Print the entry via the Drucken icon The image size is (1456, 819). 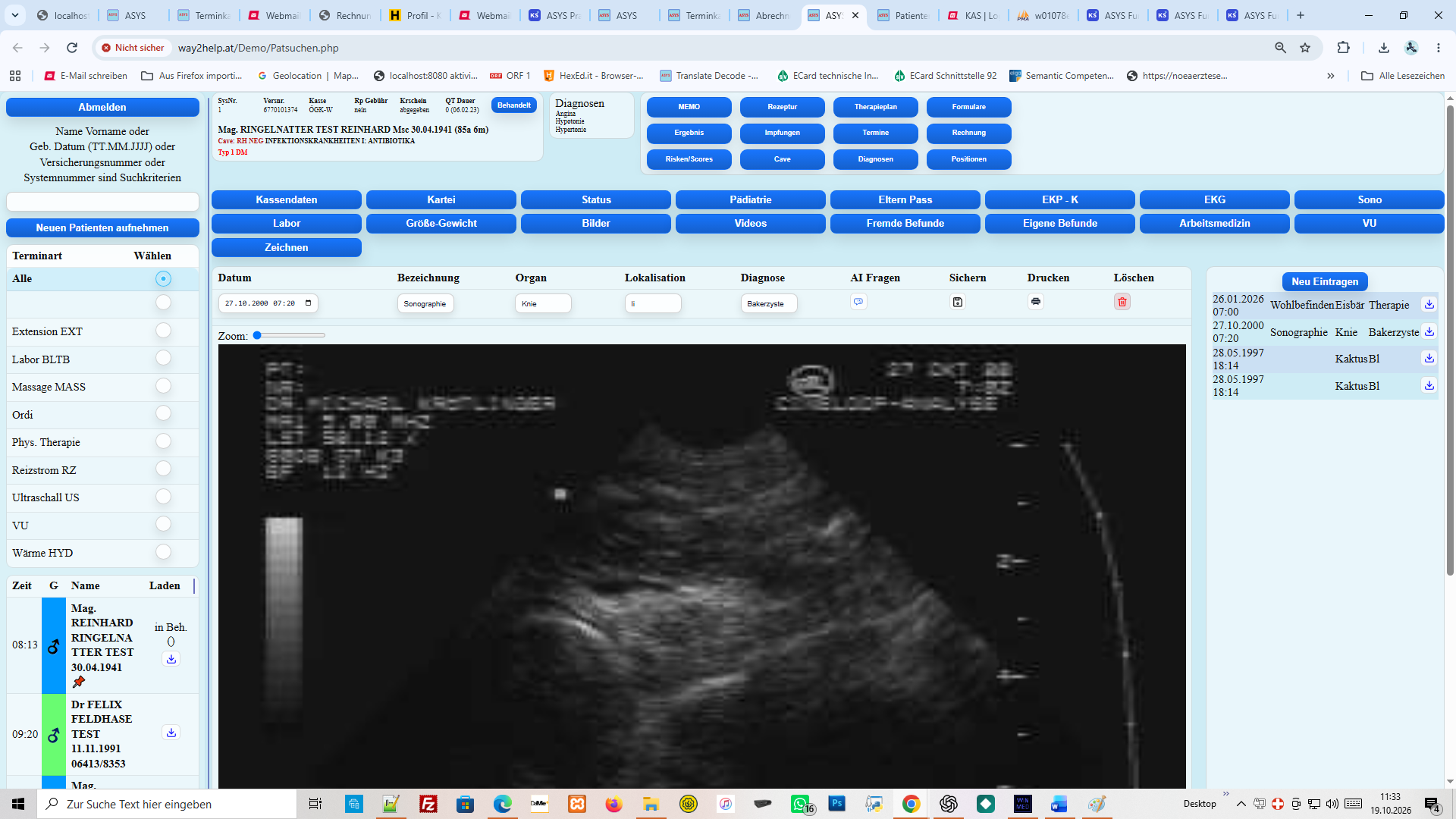click(x=1036, y=302)
